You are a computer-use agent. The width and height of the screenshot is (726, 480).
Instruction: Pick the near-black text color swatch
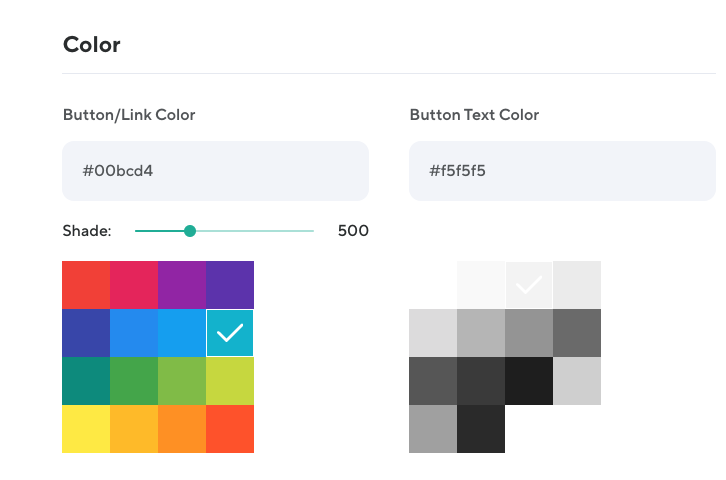[529, 381]
